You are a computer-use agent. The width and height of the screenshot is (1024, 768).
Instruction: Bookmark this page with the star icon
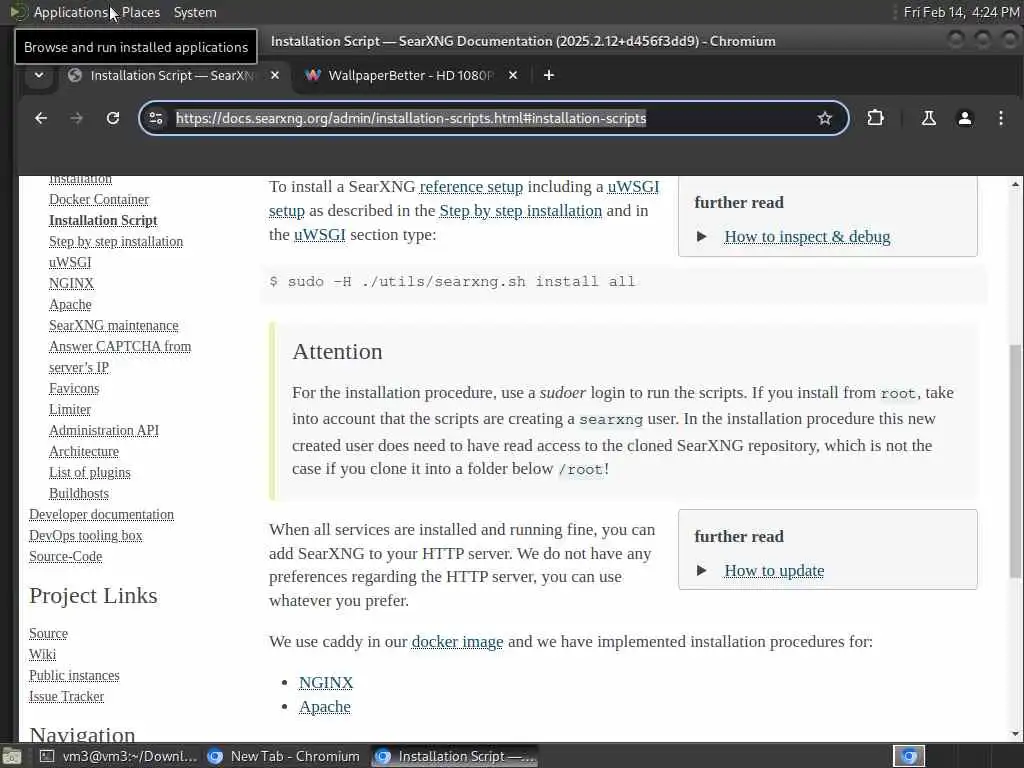(x=825, y=118)
